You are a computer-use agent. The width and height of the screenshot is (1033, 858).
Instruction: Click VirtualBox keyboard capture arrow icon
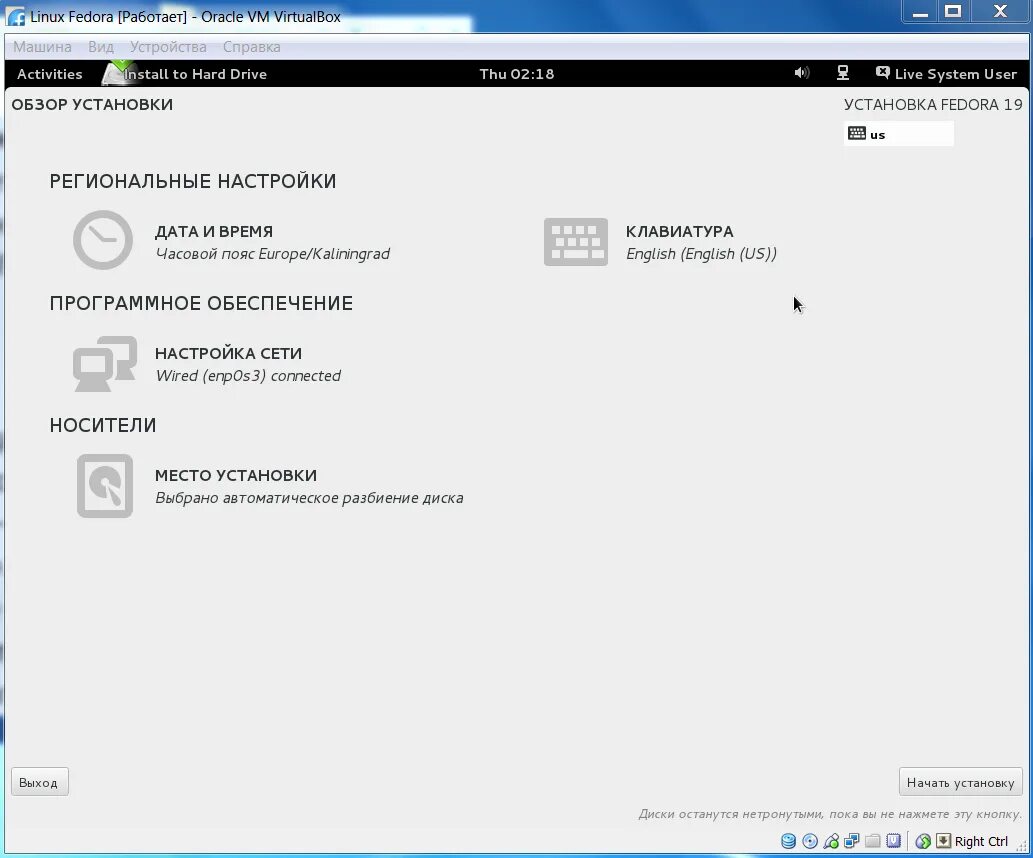tap(943, 841)
